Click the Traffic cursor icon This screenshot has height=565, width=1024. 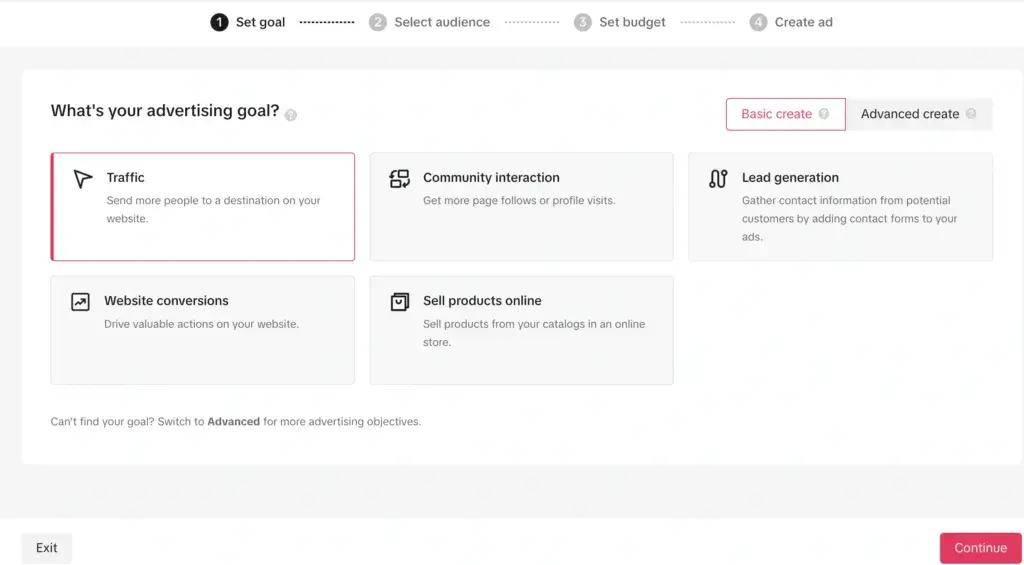82,179
